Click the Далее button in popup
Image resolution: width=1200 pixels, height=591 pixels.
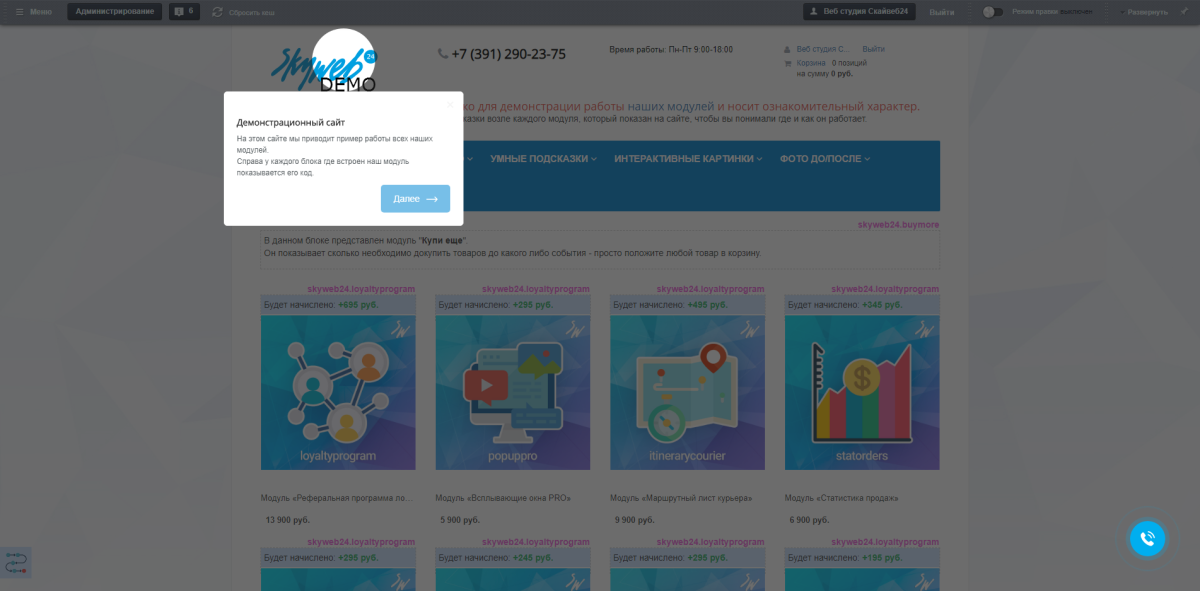(x=415, y=199)
